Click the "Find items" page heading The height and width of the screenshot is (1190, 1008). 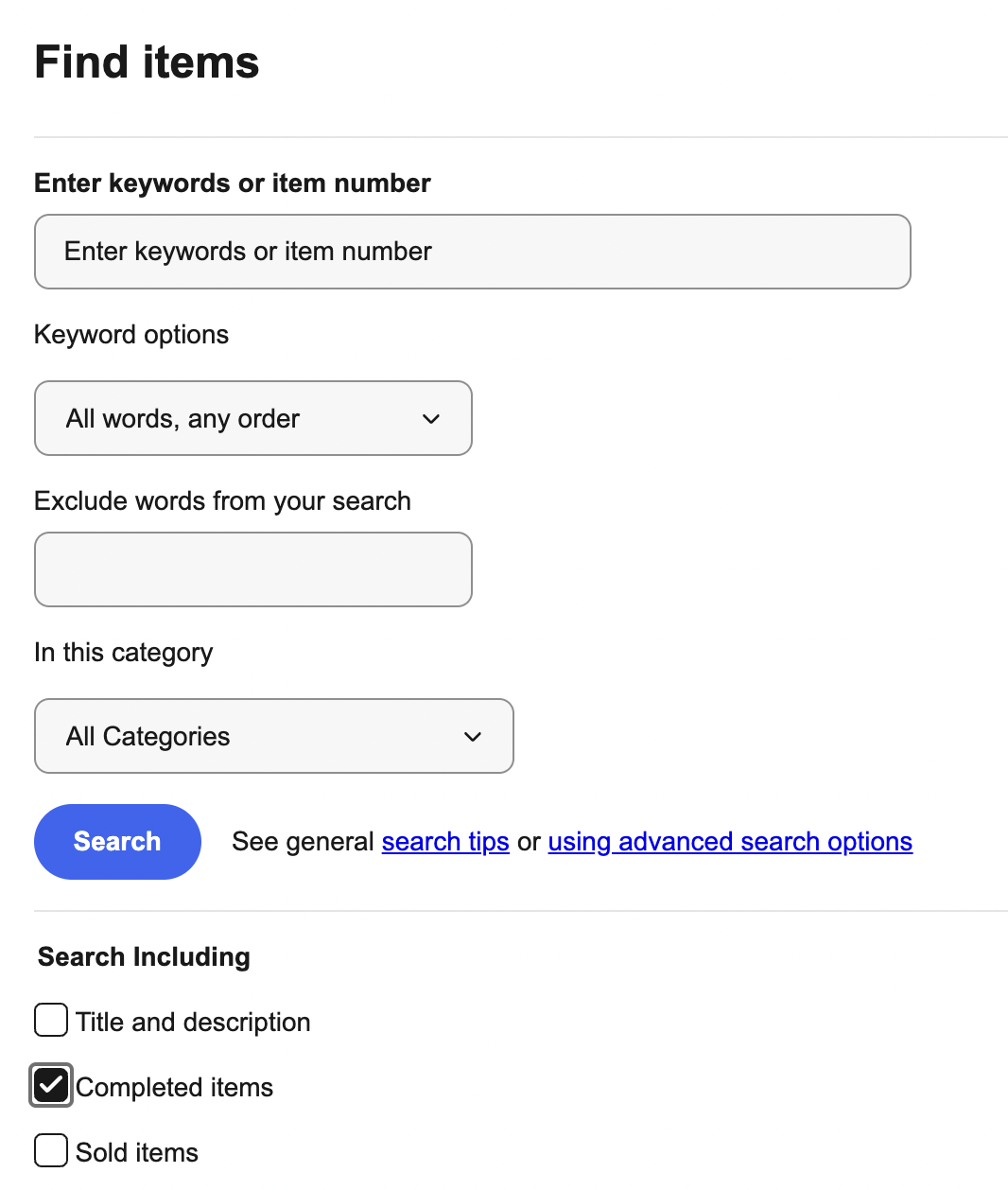(x=147, y=62)
